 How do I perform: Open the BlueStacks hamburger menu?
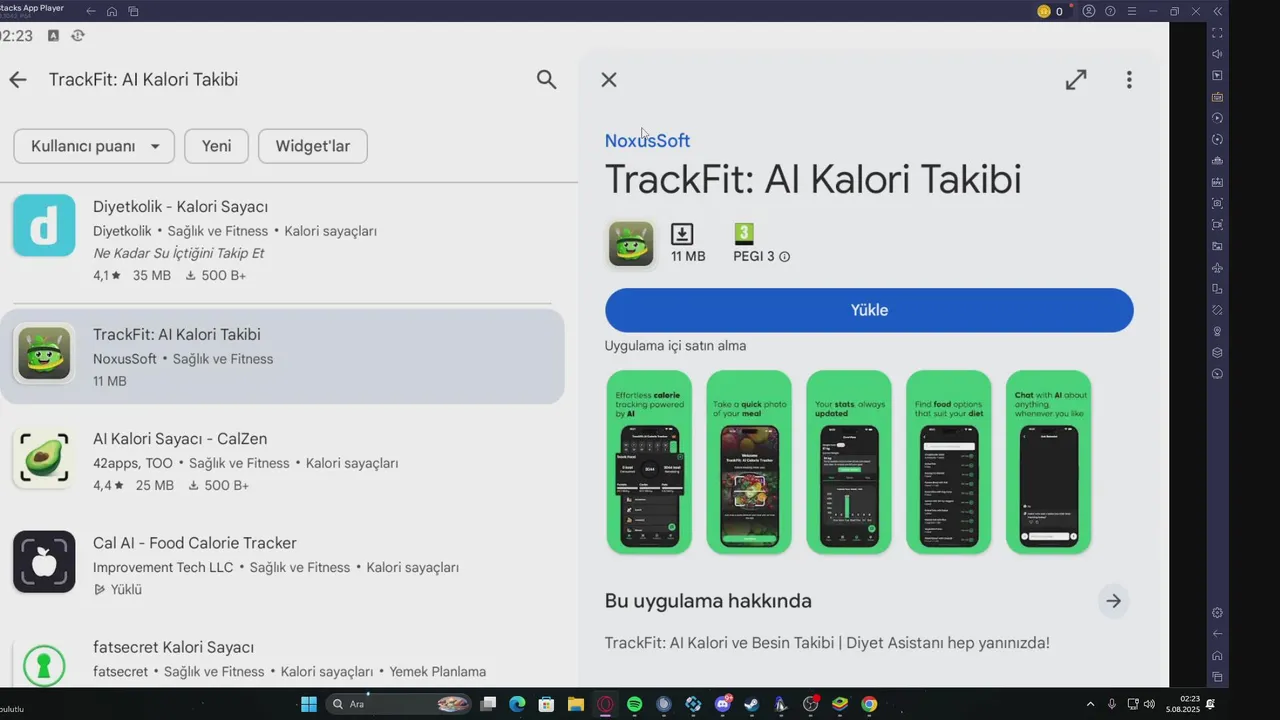tap(1131, 11)
